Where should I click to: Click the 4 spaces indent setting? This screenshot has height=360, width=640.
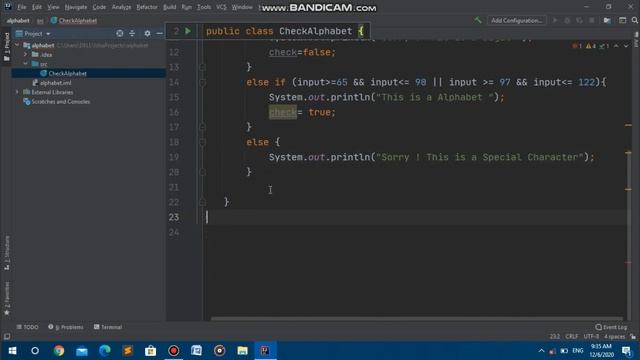[x=614, y=336]
